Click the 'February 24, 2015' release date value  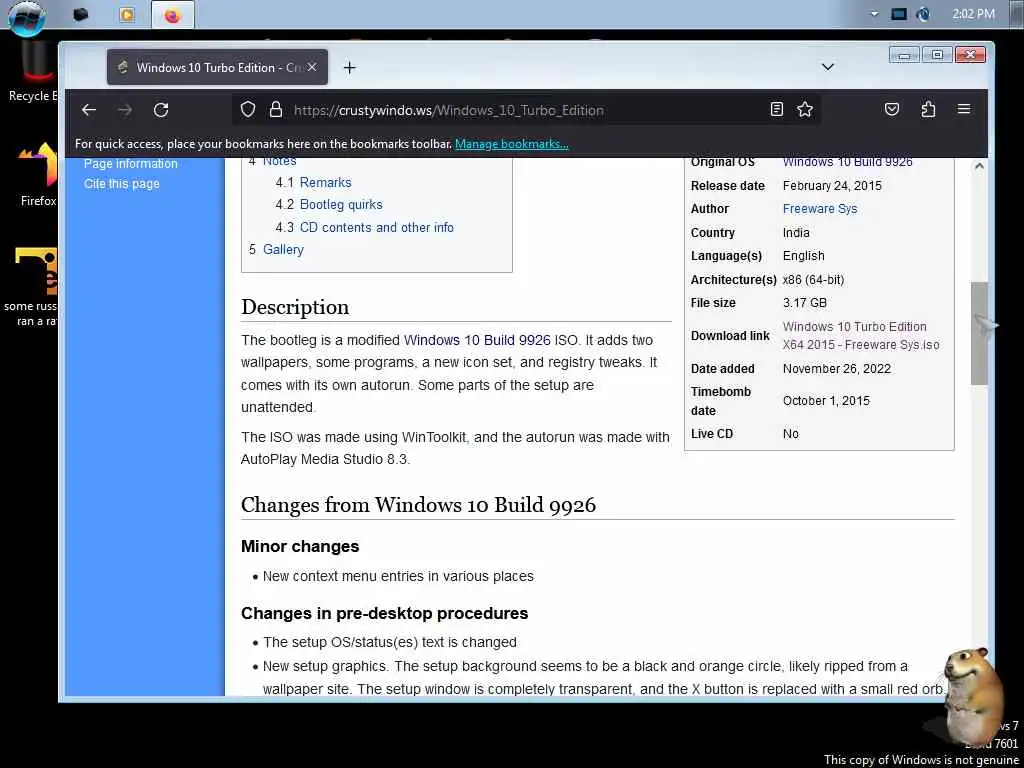(x=833, y=185)
